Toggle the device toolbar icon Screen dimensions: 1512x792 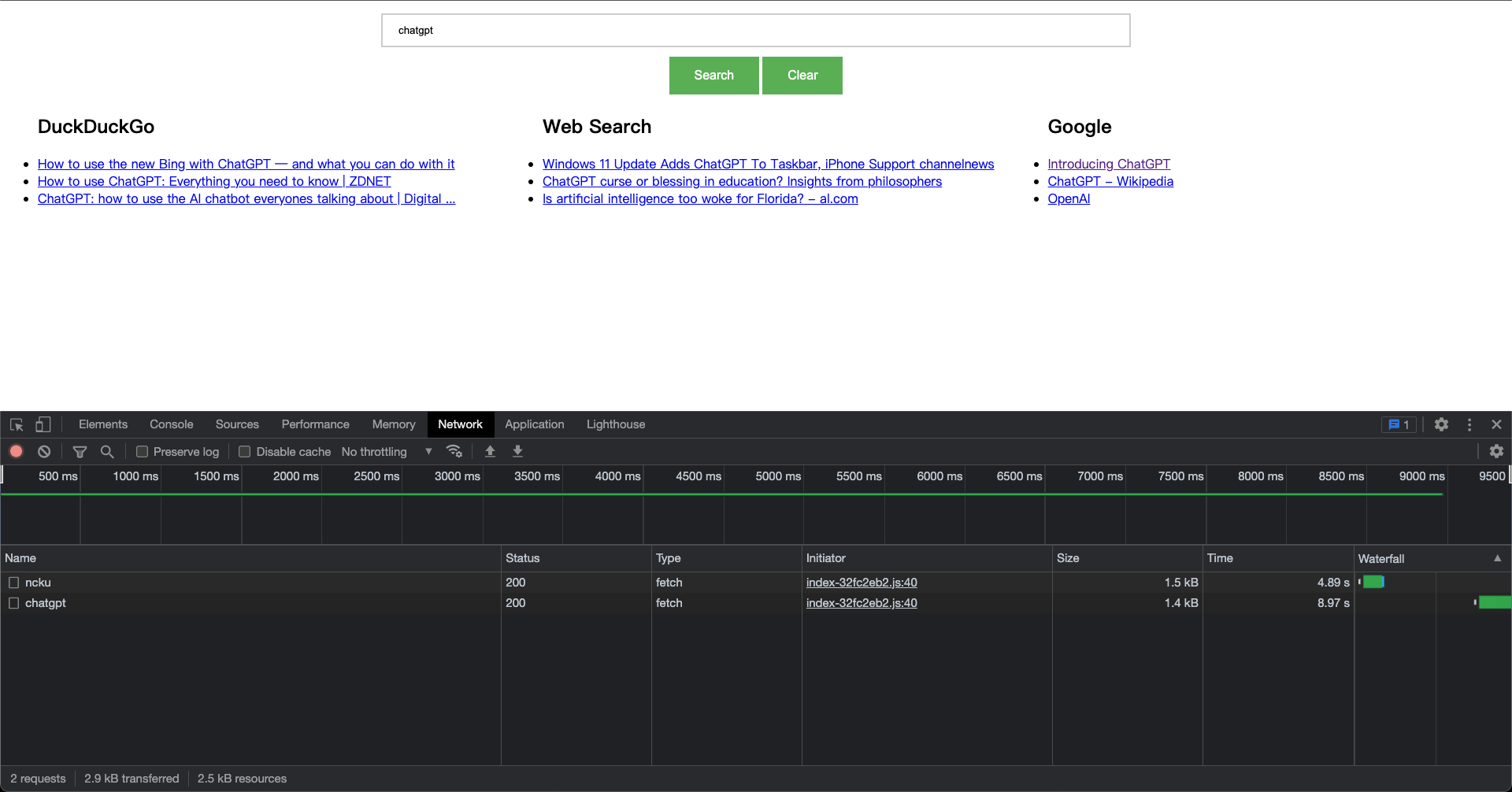[x=43, y=424]
